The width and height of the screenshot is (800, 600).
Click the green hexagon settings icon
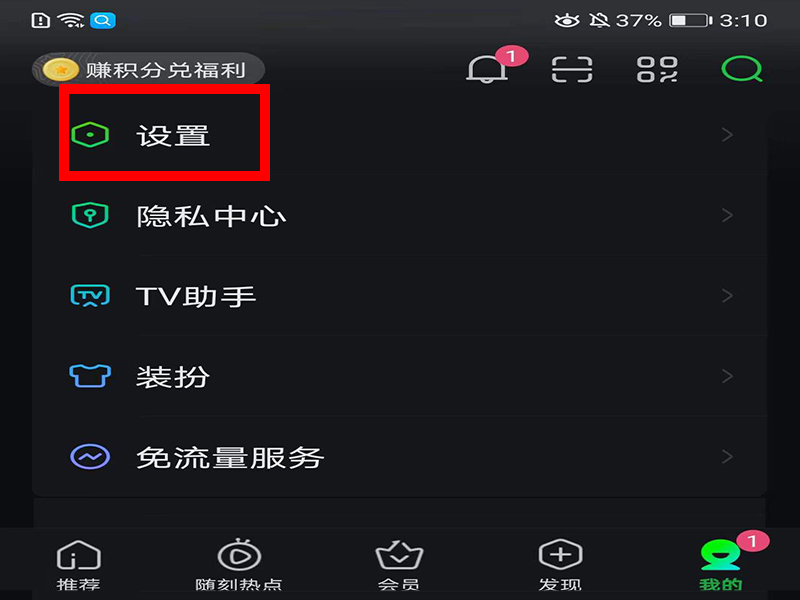point(90,135)
